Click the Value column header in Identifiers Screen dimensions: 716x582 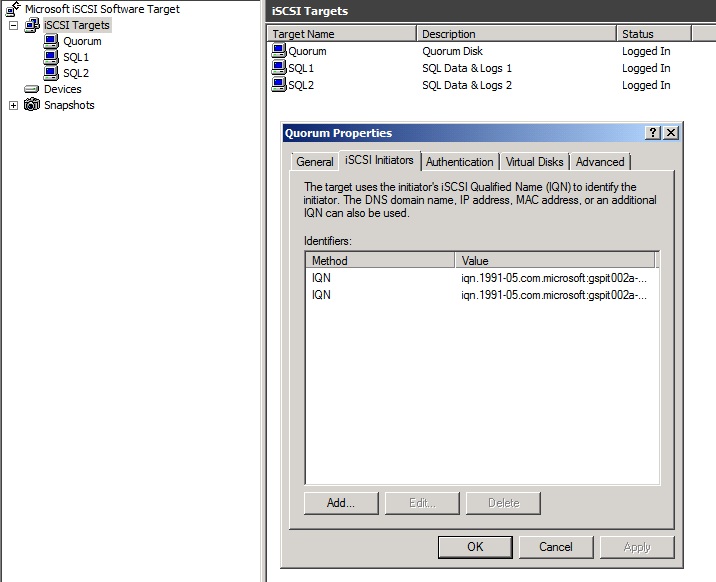pos(555,261)
